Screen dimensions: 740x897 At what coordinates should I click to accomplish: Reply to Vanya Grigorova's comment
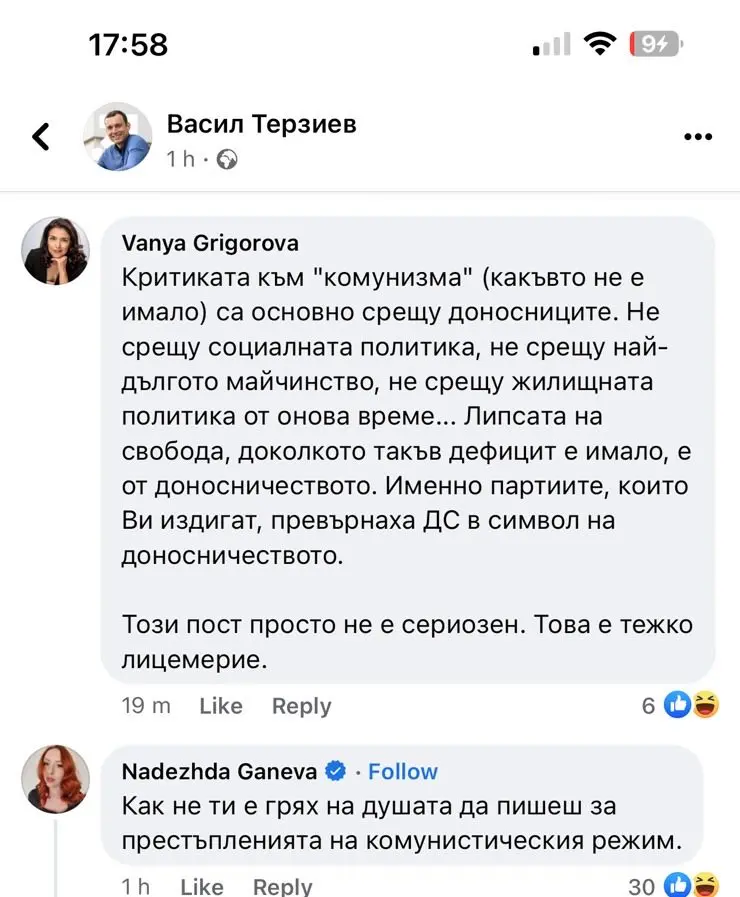301,706
